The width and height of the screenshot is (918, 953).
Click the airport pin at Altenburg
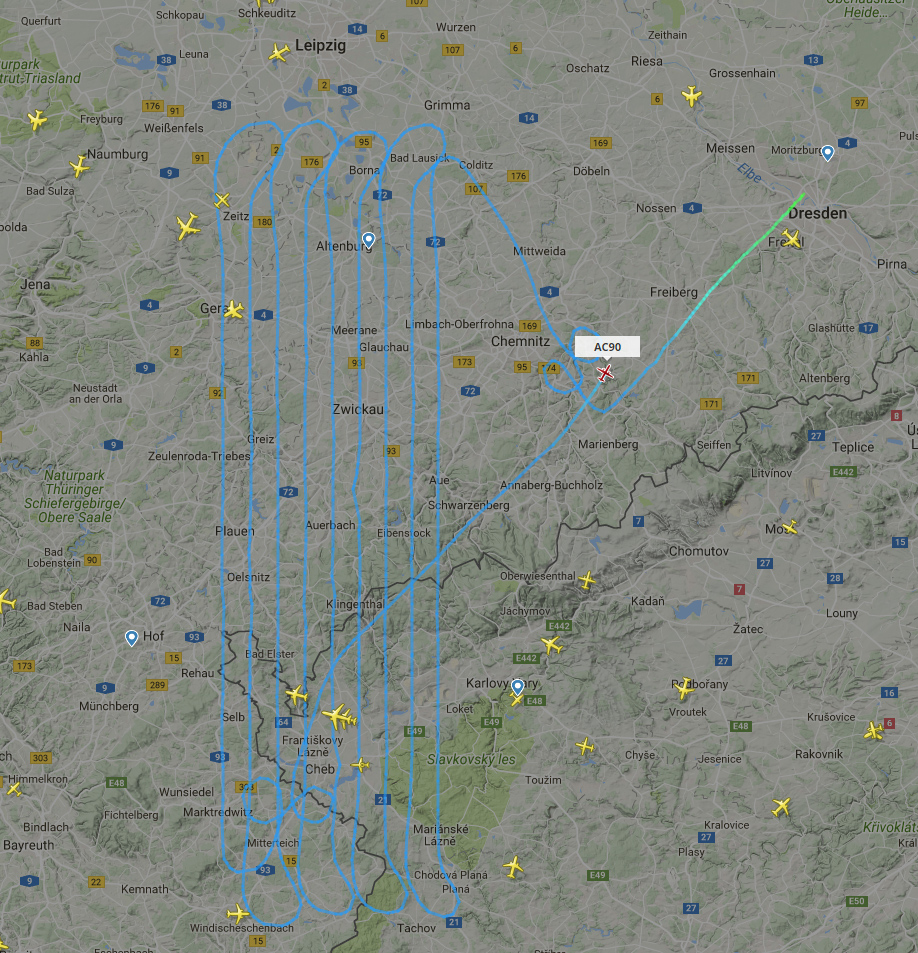click(x=368, y=241)
